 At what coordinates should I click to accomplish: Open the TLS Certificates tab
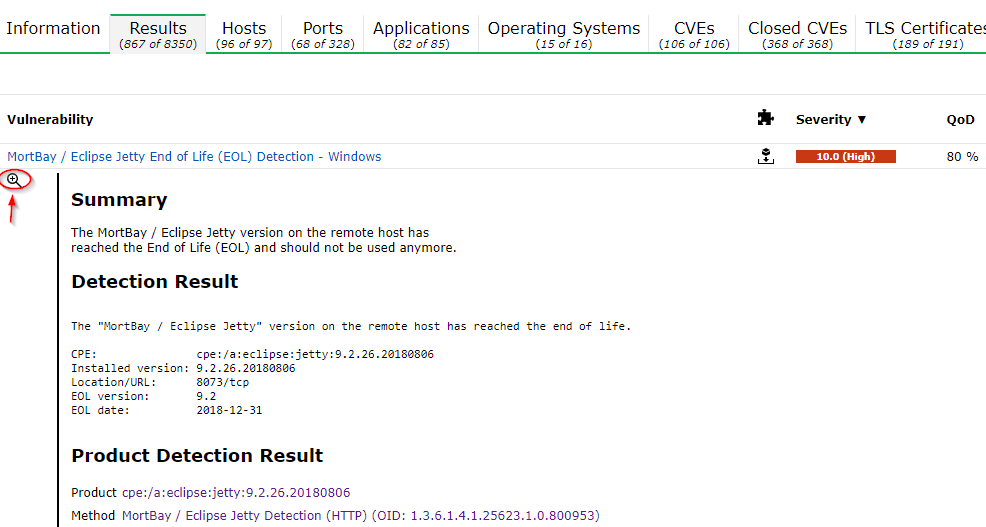click(x=924, y=35)
